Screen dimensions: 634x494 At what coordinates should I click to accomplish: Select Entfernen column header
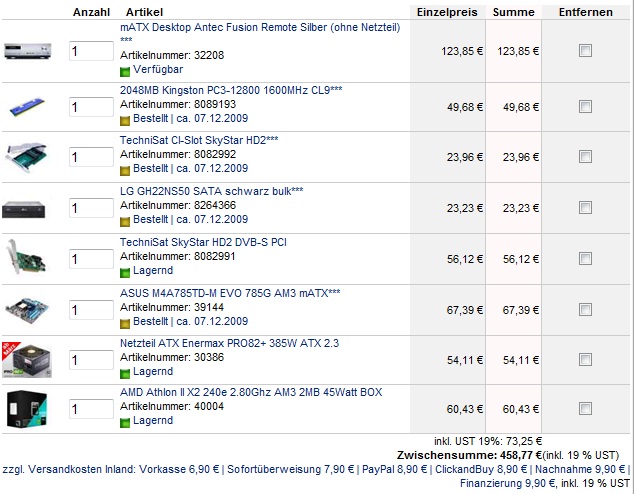585,12
